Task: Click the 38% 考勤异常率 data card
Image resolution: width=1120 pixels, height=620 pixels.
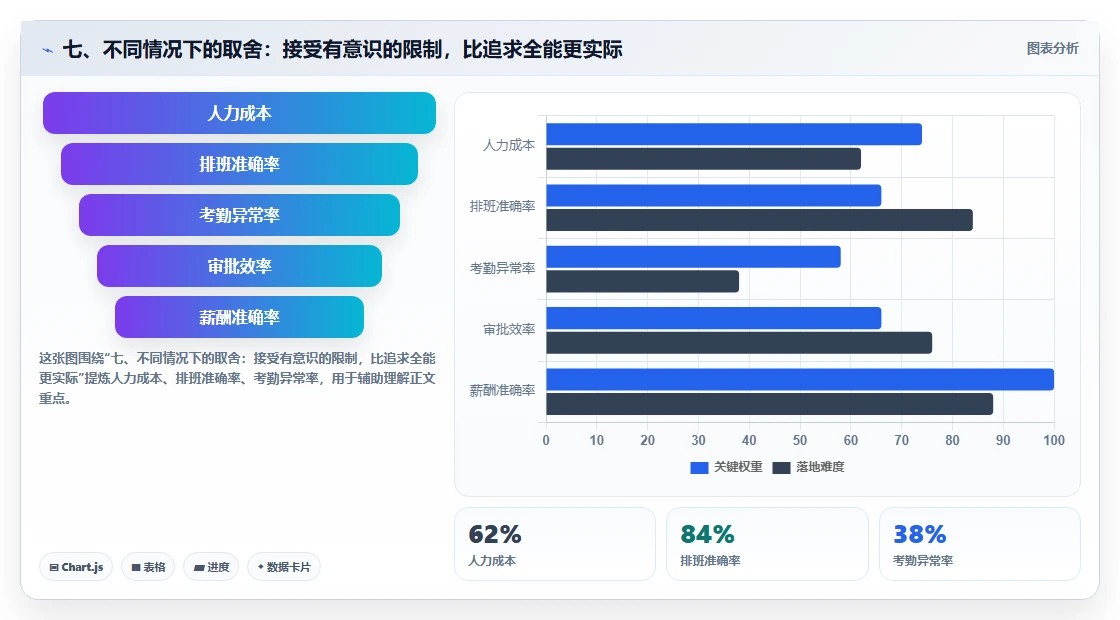Action: pos(979,544)
